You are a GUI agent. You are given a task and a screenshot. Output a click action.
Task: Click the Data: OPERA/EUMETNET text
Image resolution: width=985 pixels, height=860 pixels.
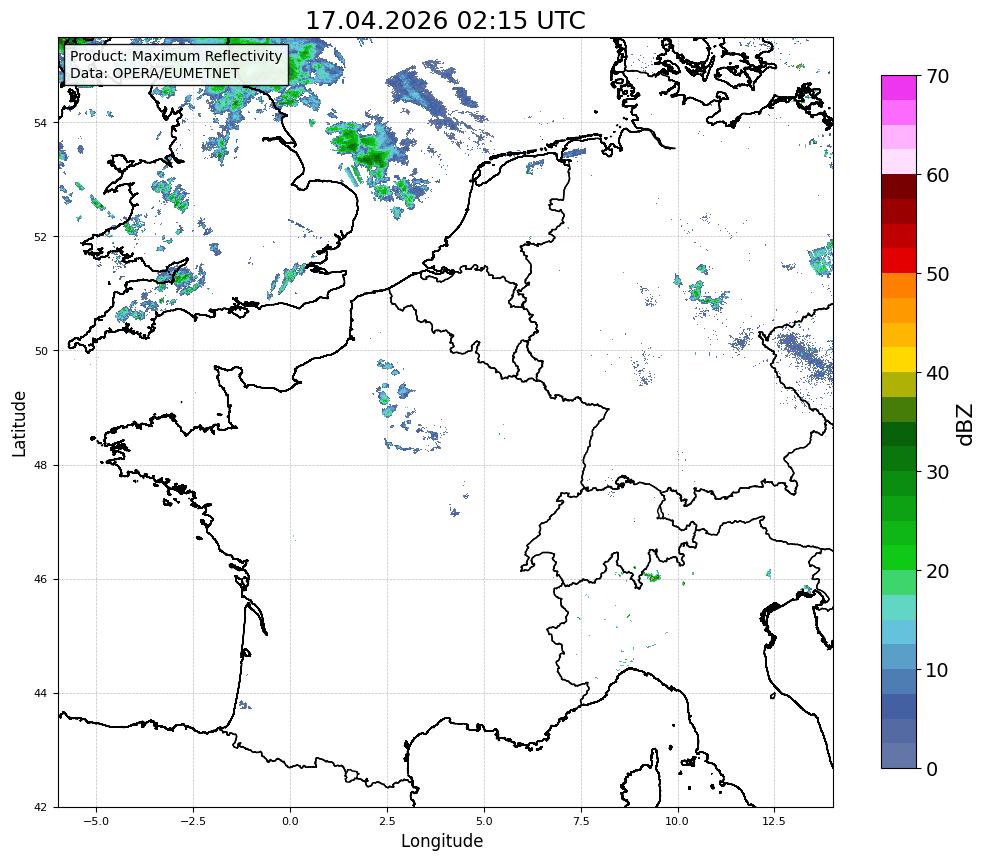pyautogui.click(x=155, y=73)
